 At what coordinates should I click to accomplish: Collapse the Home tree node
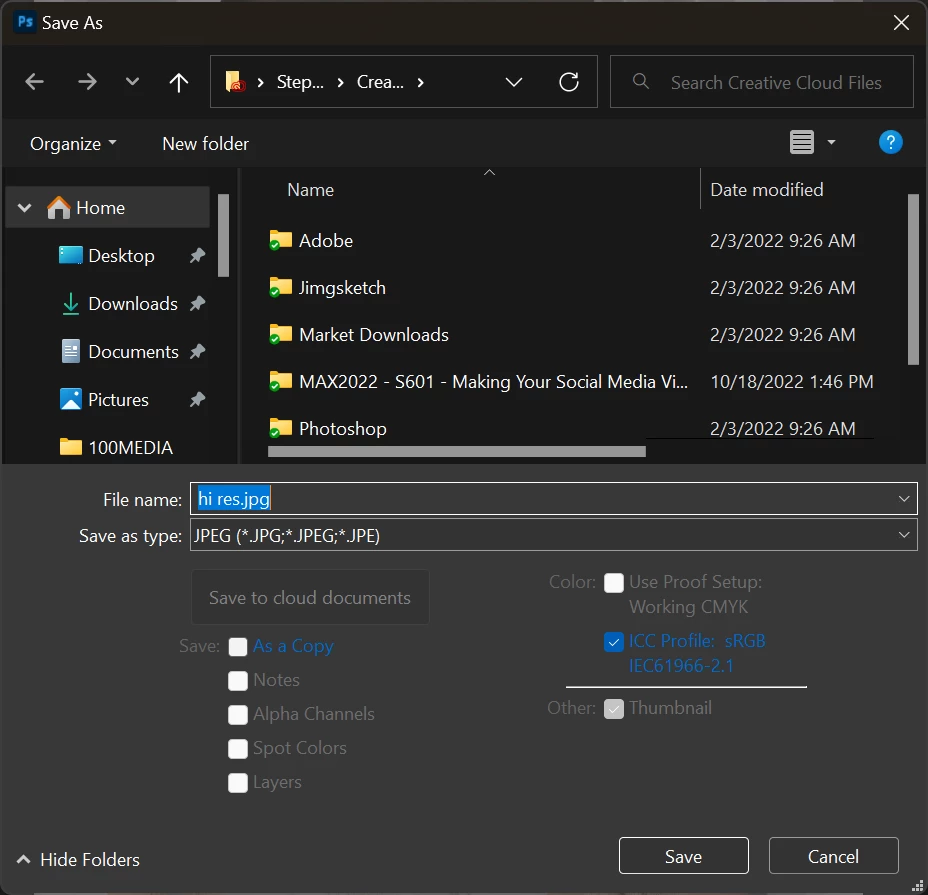(x=24, y=208)
